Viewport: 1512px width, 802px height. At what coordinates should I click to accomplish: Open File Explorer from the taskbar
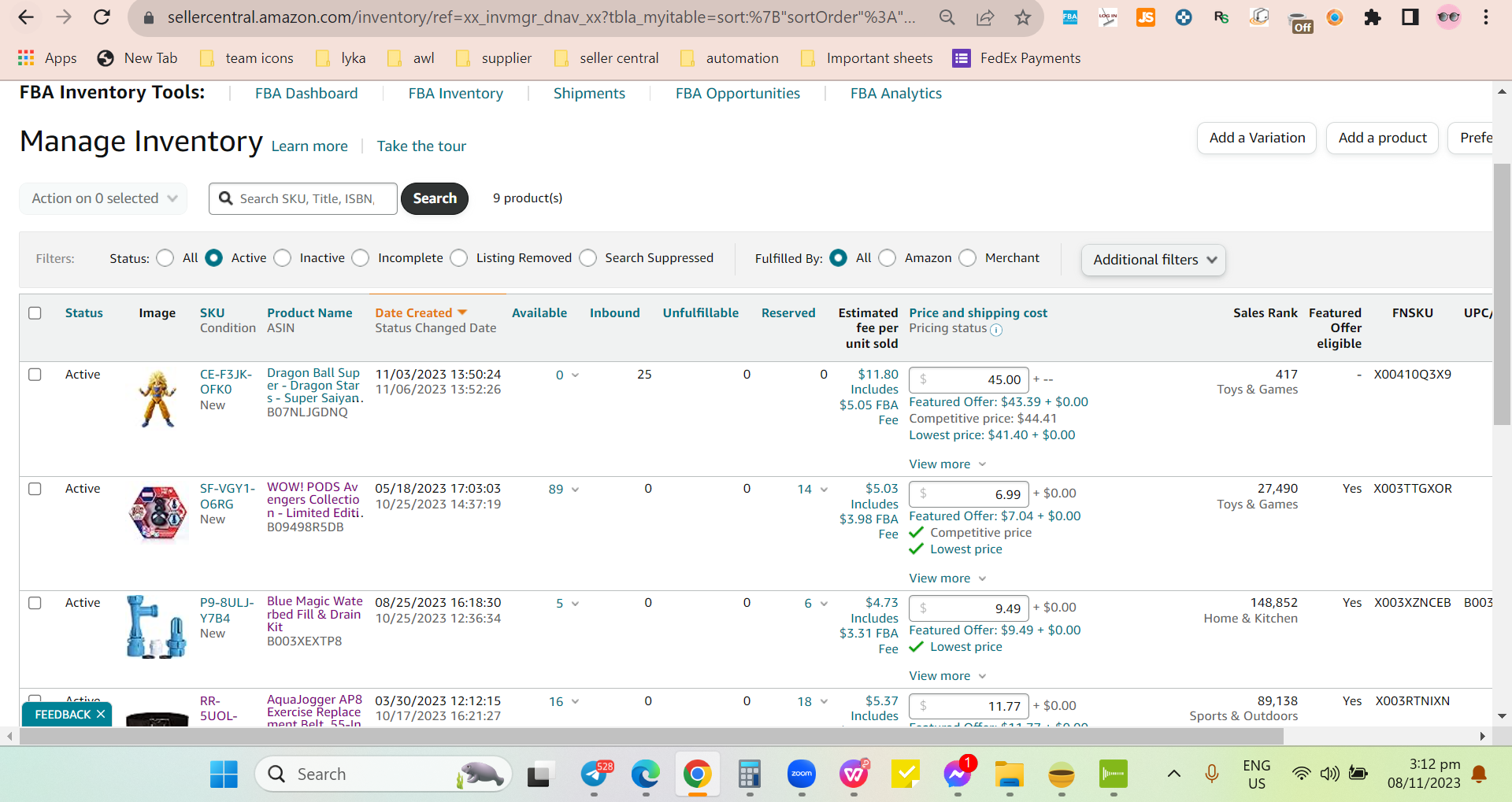[x=1009, y=774]
